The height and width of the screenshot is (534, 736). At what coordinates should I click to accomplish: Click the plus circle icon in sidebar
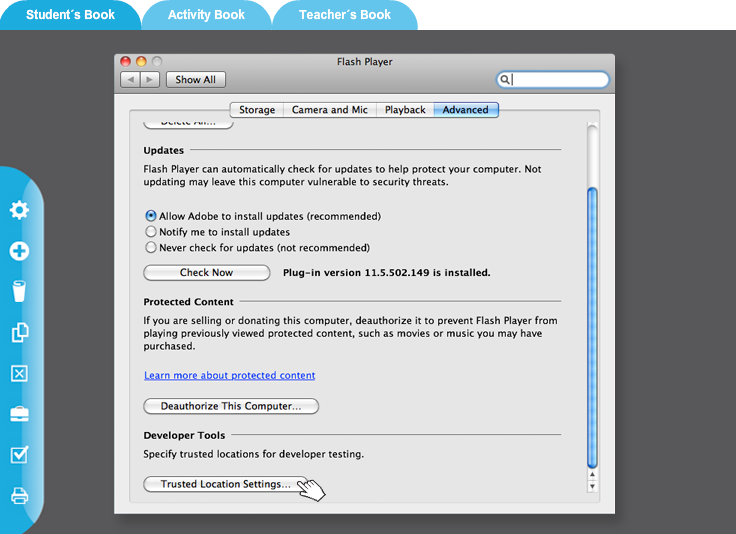[x=19, y=251]
